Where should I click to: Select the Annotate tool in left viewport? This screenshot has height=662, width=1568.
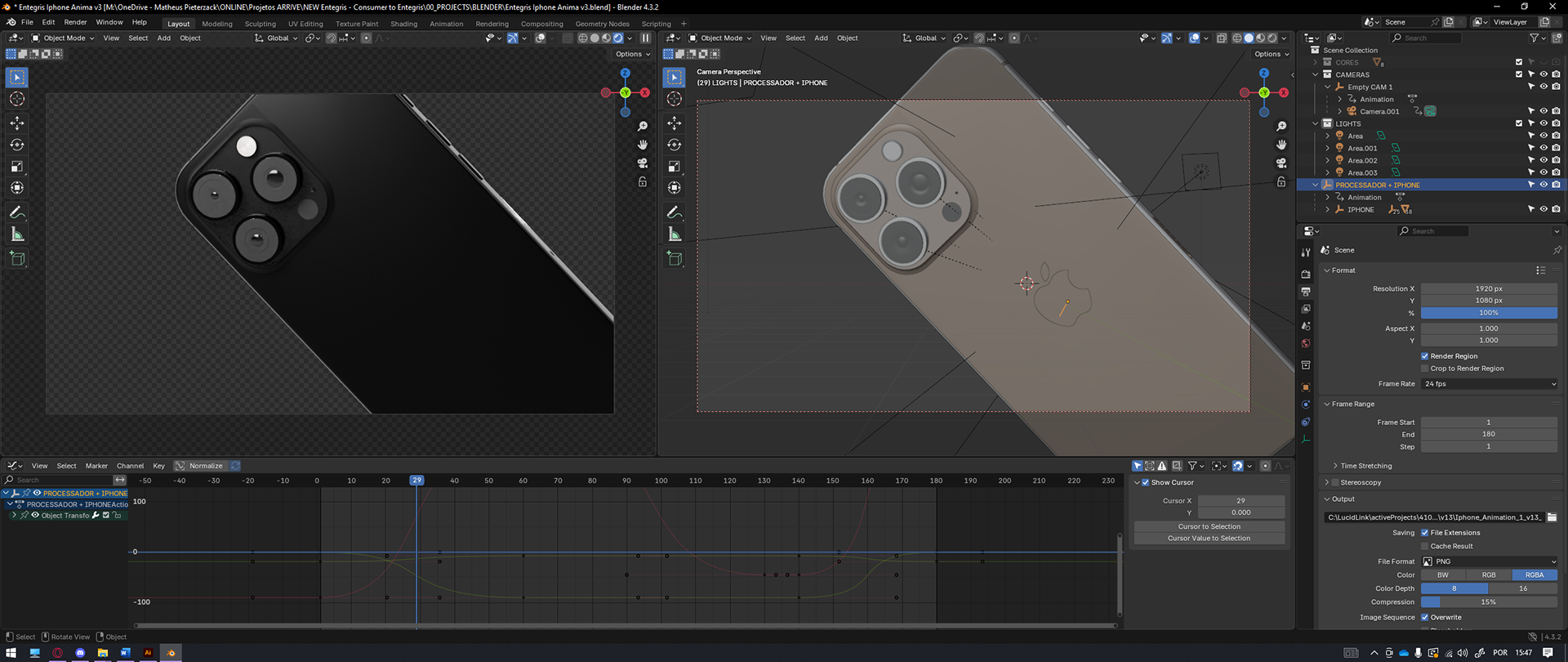click(17, 212)
